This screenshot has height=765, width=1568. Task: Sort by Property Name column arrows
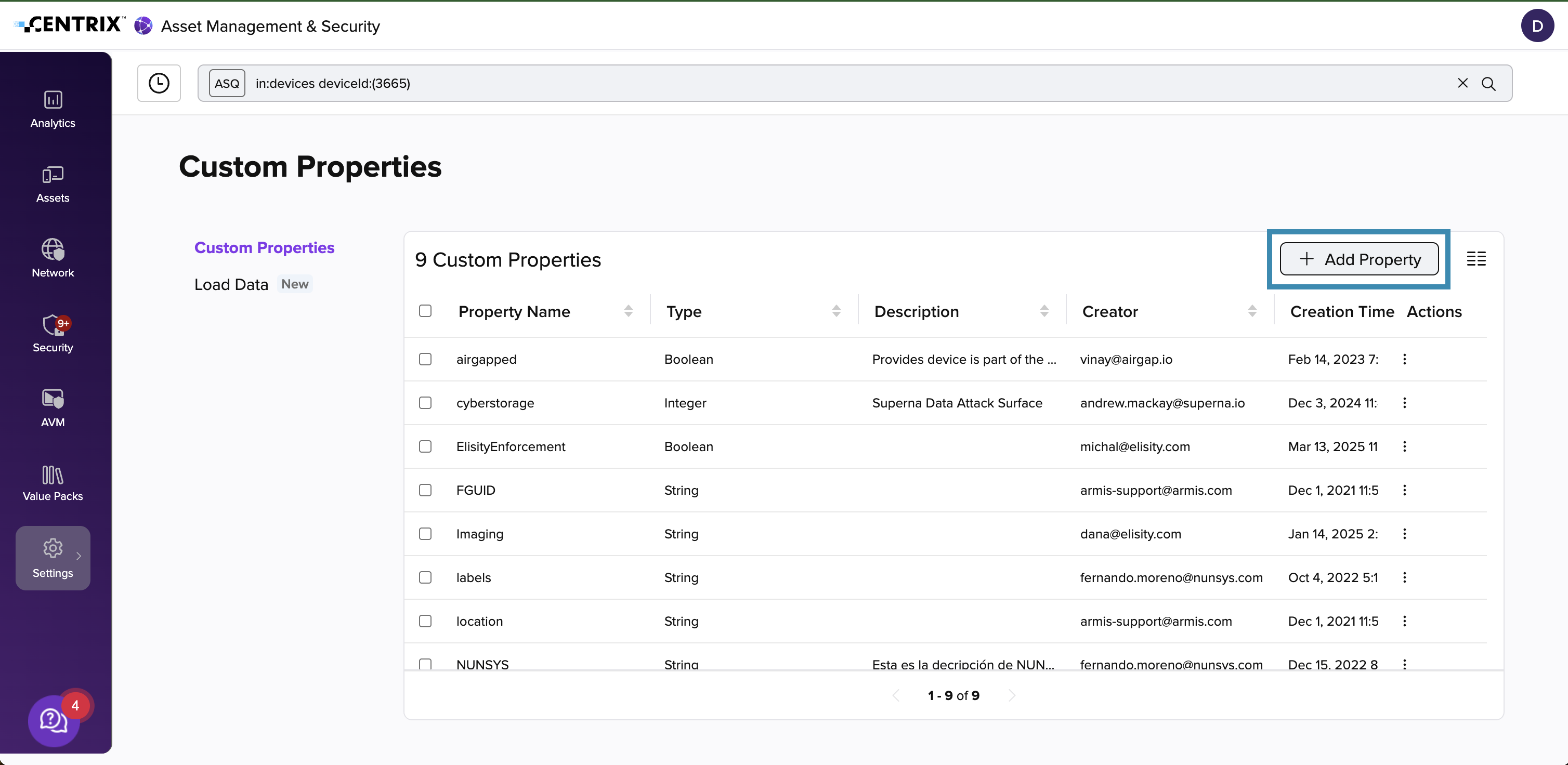pos(628,311)
